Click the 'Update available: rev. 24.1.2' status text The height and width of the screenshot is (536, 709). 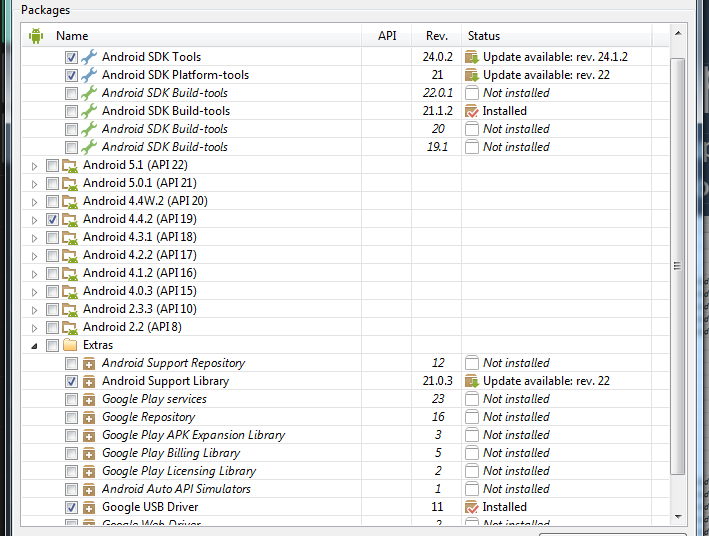click(555, 57)
